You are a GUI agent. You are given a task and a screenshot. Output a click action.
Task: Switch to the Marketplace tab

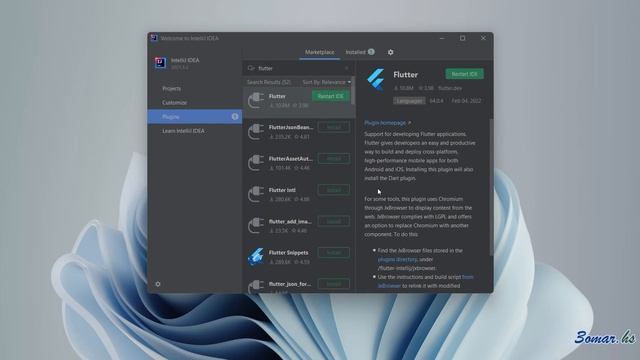tap(320, 52)
